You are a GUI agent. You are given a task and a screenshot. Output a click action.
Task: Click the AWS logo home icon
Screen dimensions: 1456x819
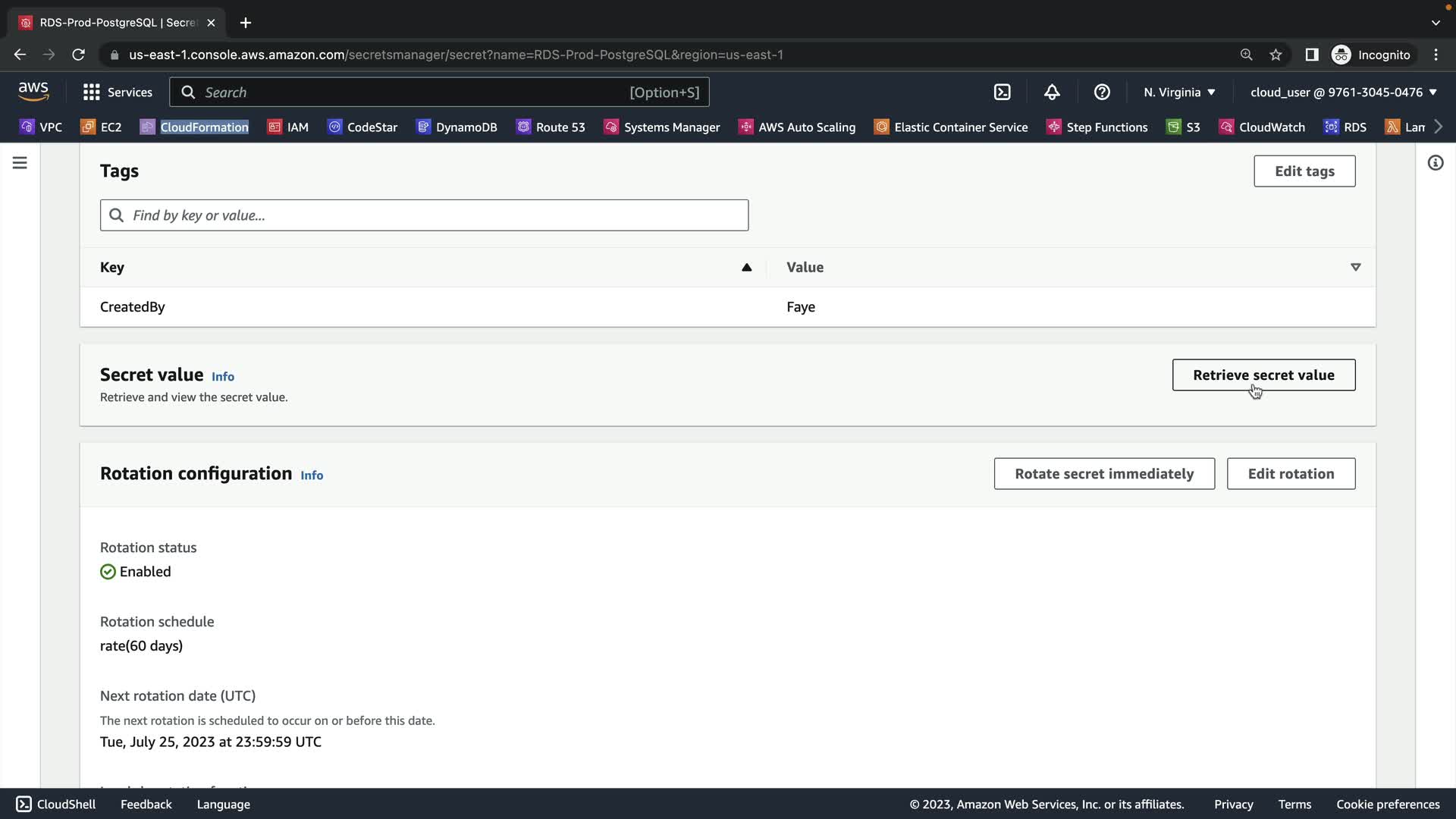33,92
